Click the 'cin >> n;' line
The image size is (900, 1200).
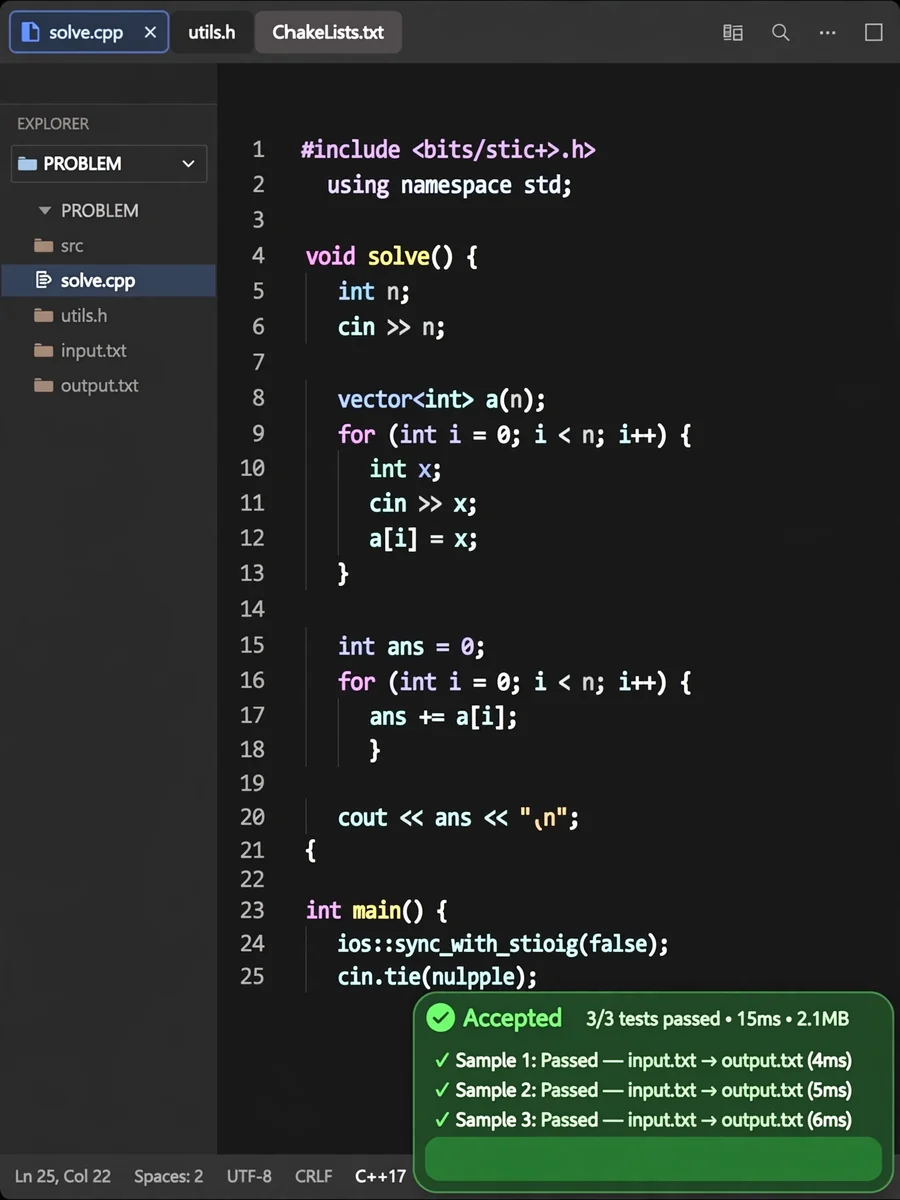391,327
